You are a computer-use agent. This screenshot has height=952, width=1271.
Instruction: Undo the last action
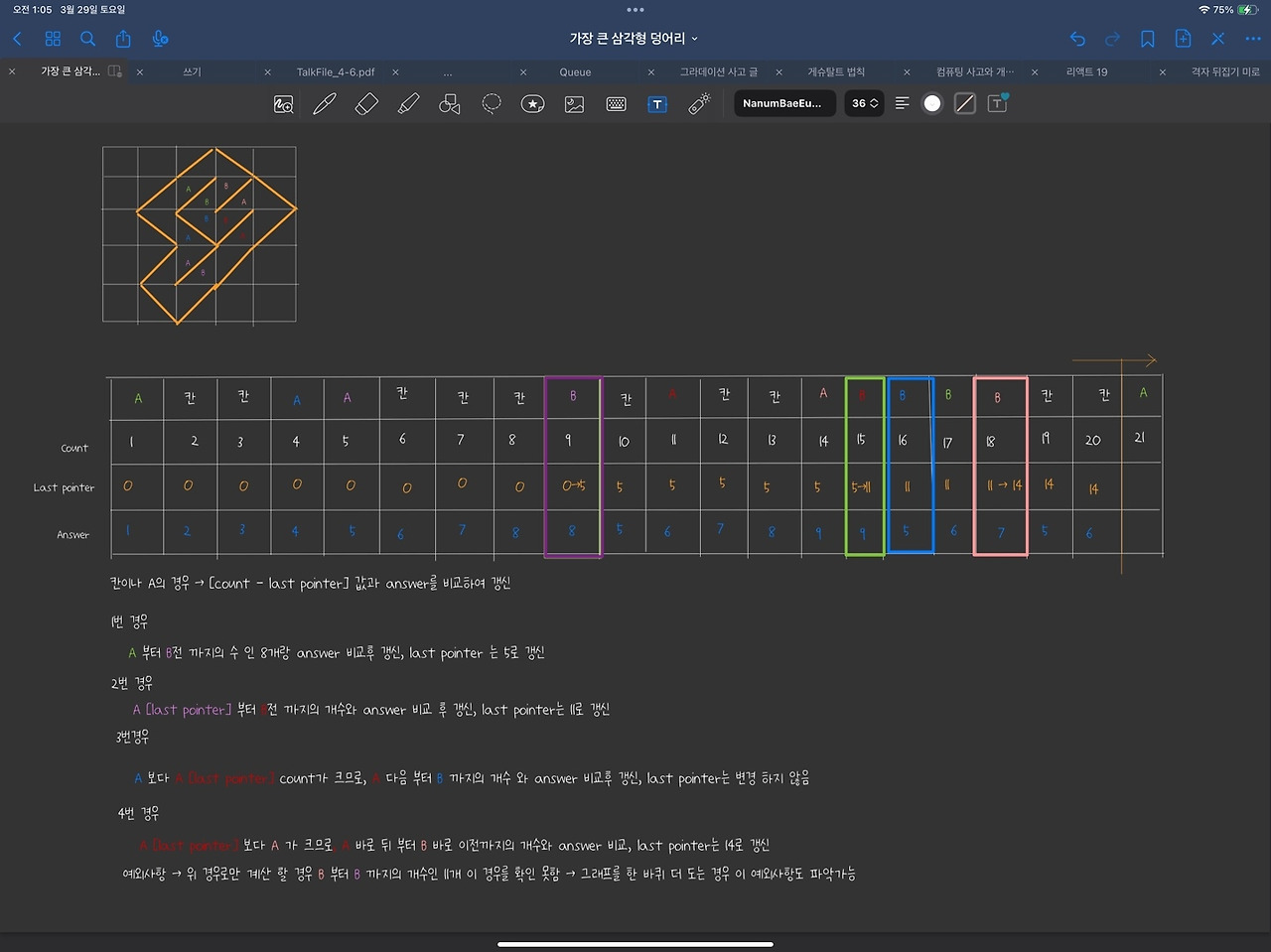(1077, 39)
